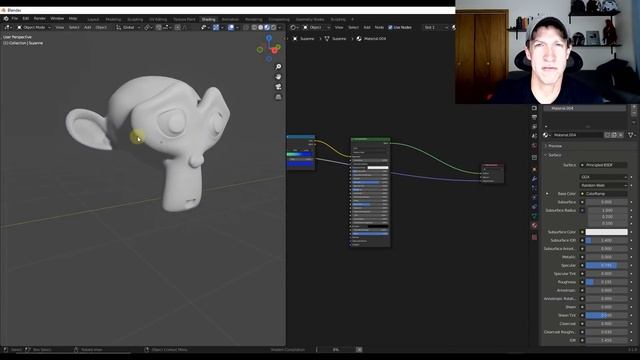
Task: Click the Principled BSDF node header
Action: [x=370, y=140]
